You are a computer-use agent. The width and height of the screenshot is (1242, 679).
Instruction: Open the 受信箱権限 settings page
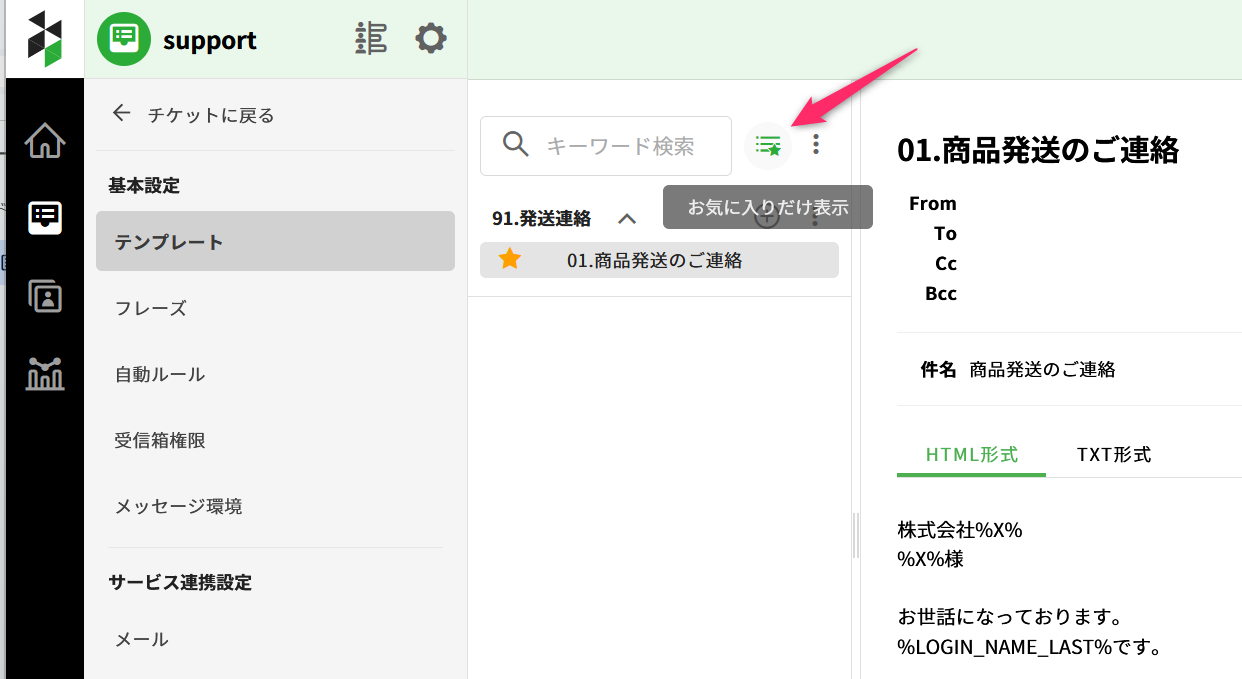point(160,440)
